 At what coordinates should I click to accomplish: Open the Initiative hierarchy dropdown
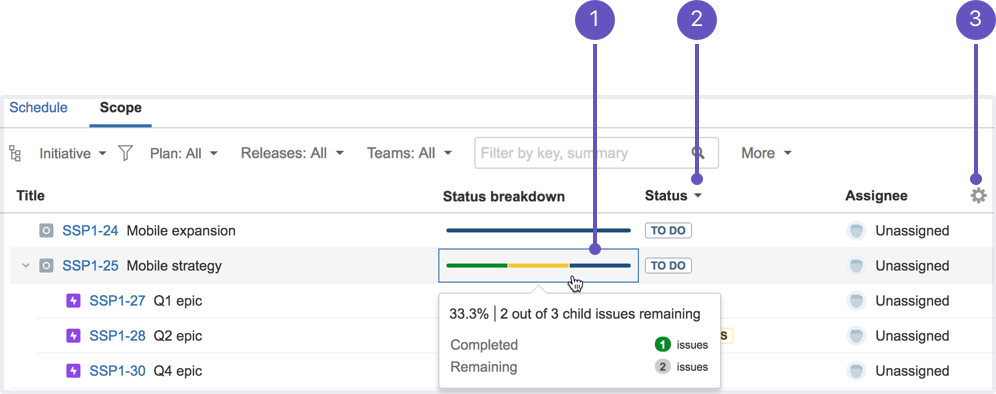[x=73, y=153]
